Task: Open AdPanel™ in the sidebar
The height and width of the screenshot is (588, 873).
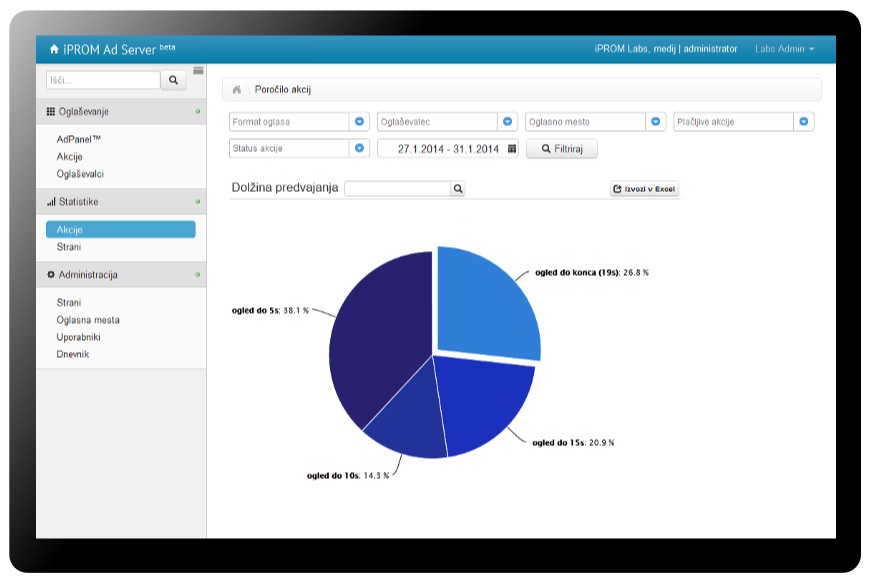Action: (x=79, y=140)
